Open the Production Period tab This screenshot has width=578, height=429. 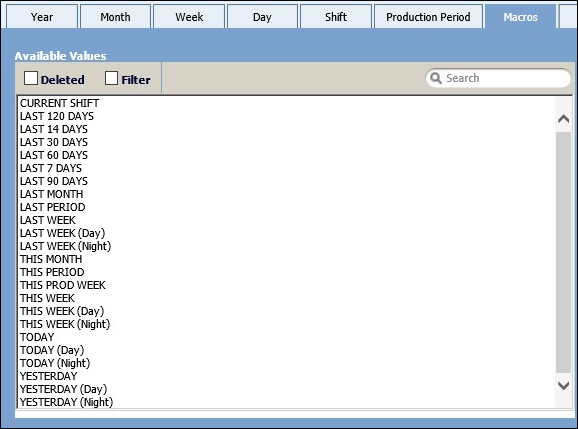click(x=428, y=17)
